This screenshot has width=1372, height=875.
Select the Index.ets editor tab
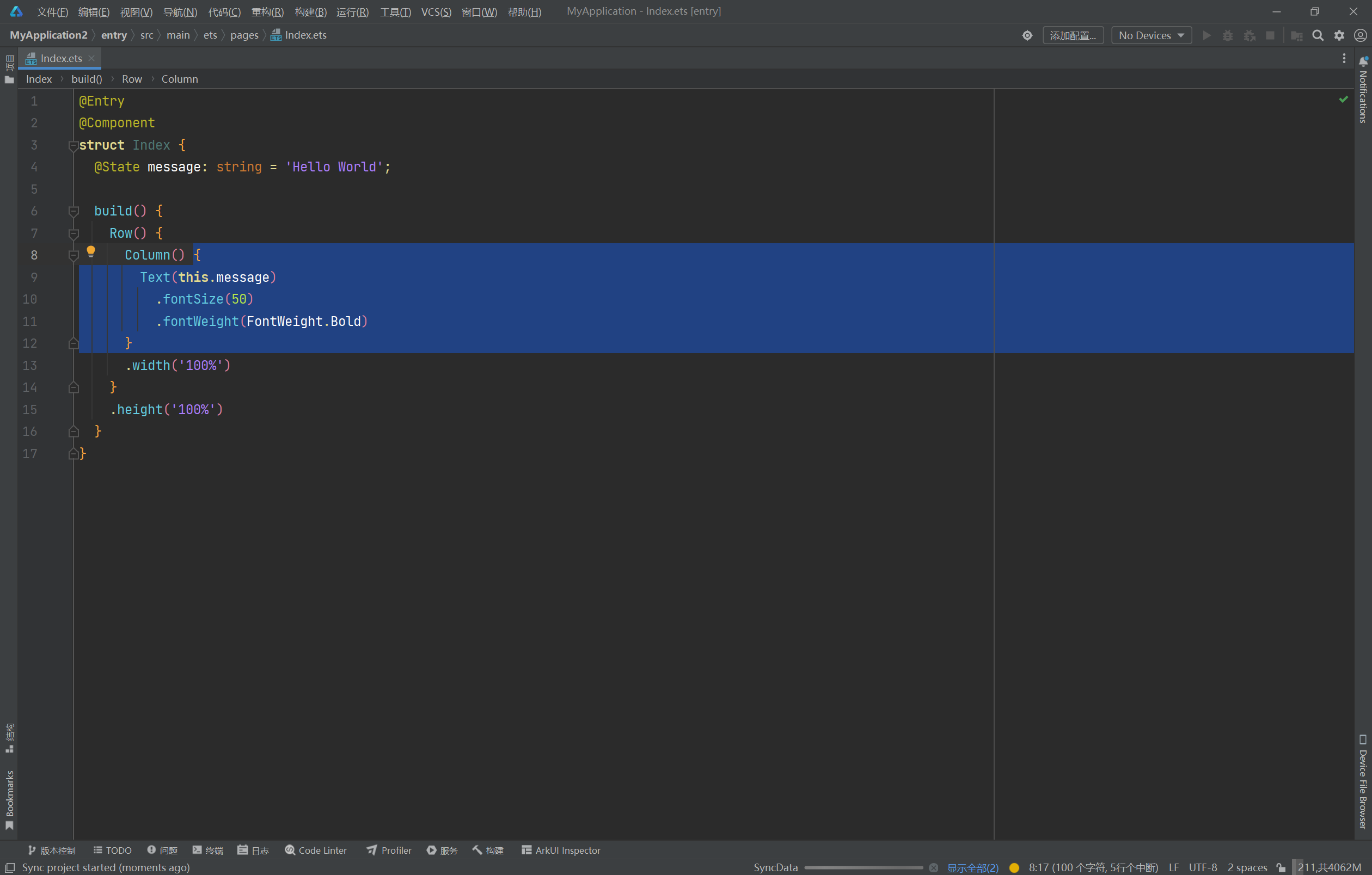pyautogui.click(x=61, y=58)
